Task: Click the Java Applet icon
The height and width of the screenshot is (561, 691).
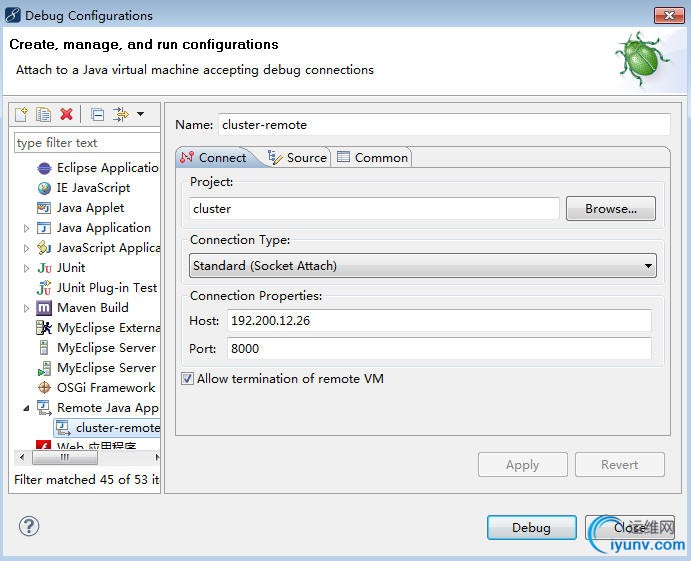Action: coord(44,208)
